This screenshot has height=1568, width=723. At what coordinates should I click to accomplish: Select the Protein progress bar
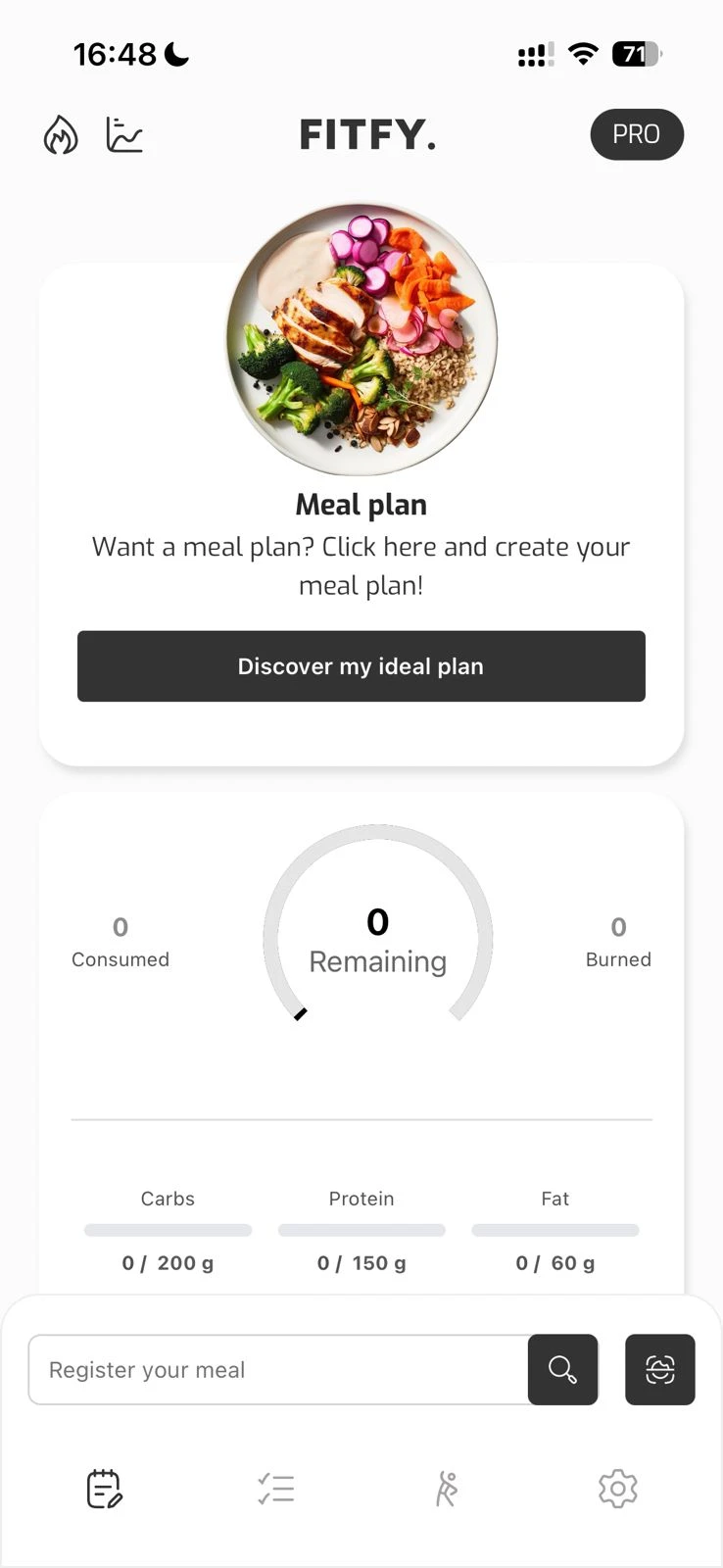[361, 1230]
